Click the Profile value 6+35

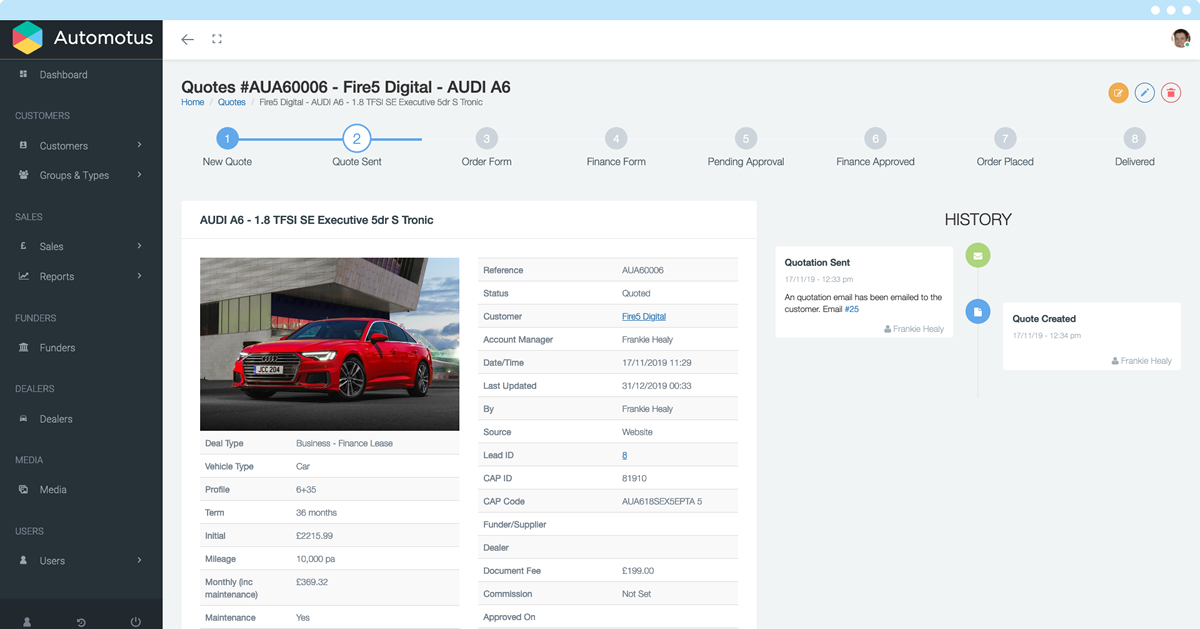306,490
